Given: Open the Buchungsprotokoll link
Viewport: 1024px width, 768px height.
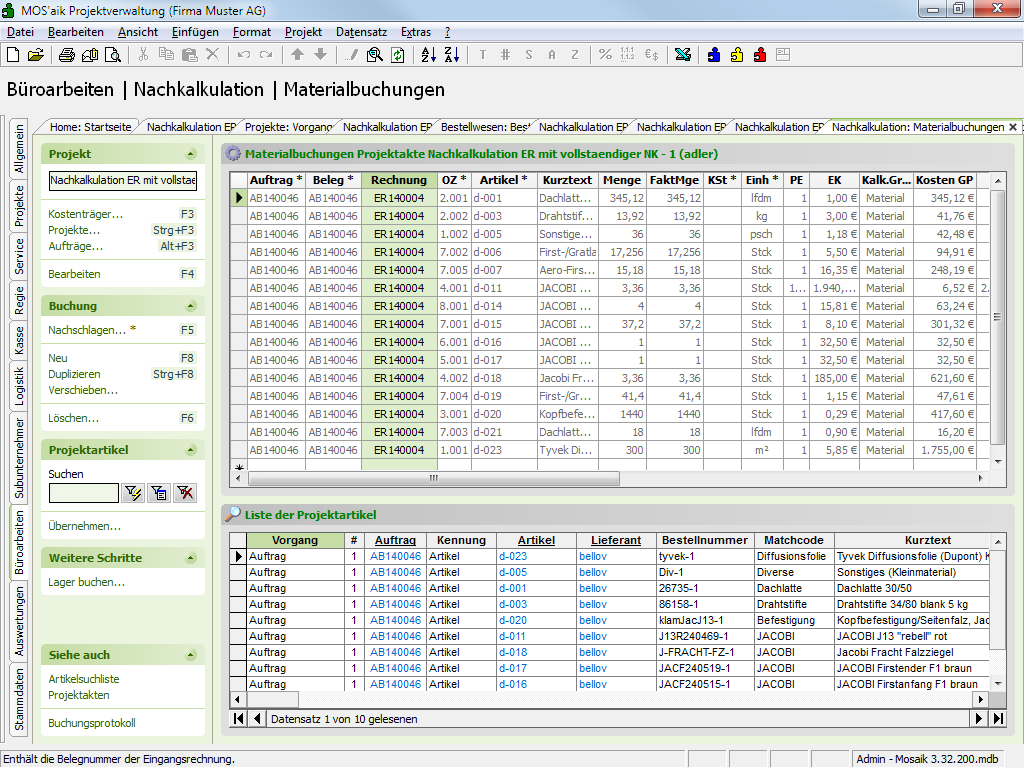Looking at the screenshot, I should [92, 723].
